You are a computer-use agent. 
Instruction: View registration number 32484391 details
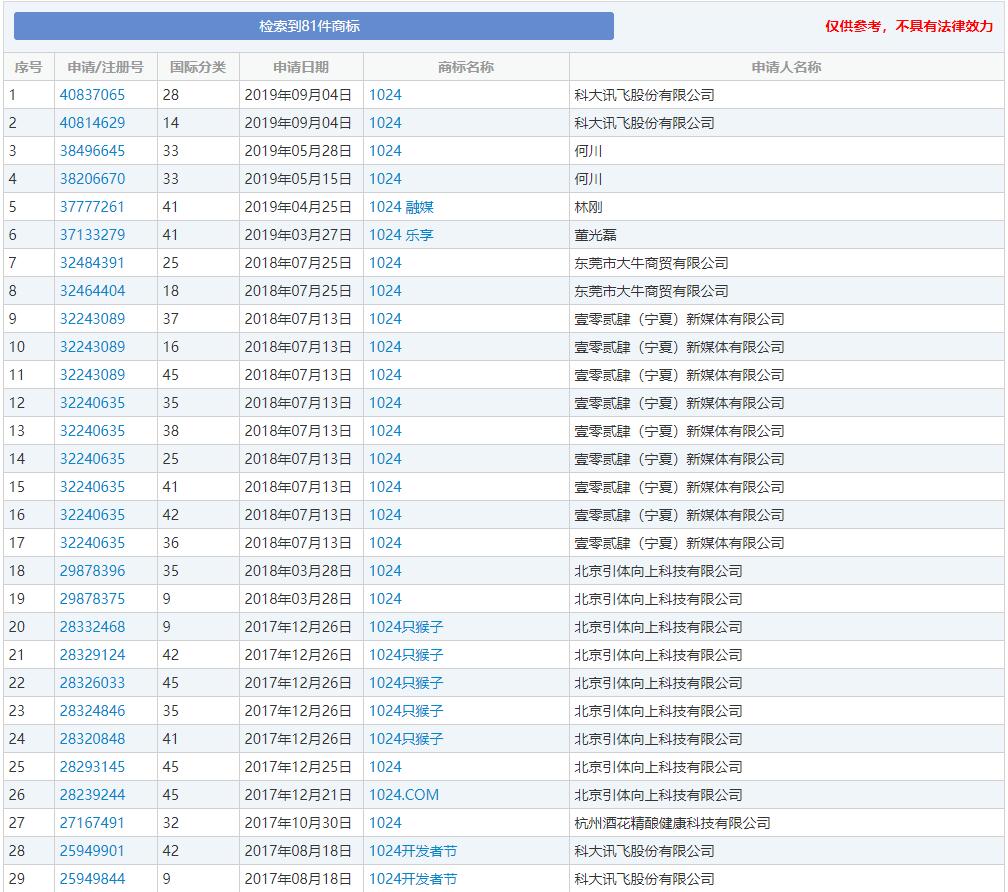coord(92,263)
